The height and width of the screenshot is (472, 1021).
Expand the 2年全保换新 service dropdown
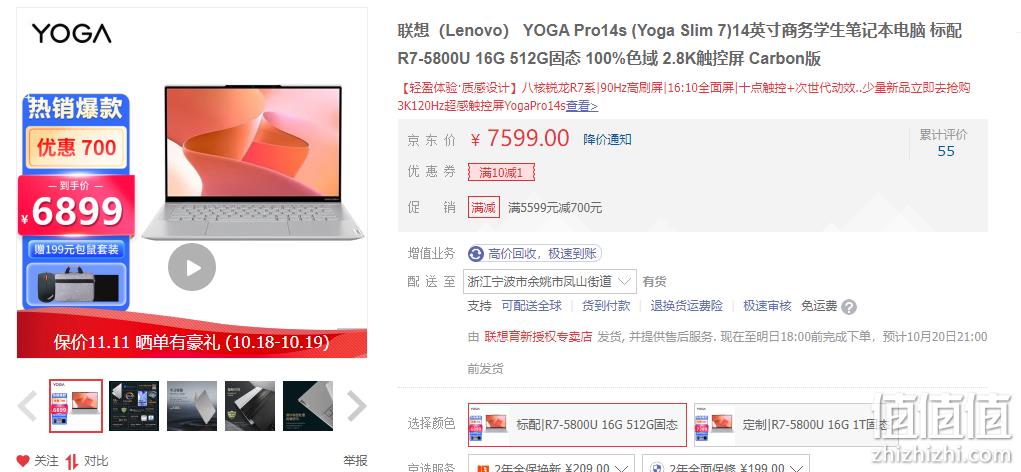click(x=552, y=465)
